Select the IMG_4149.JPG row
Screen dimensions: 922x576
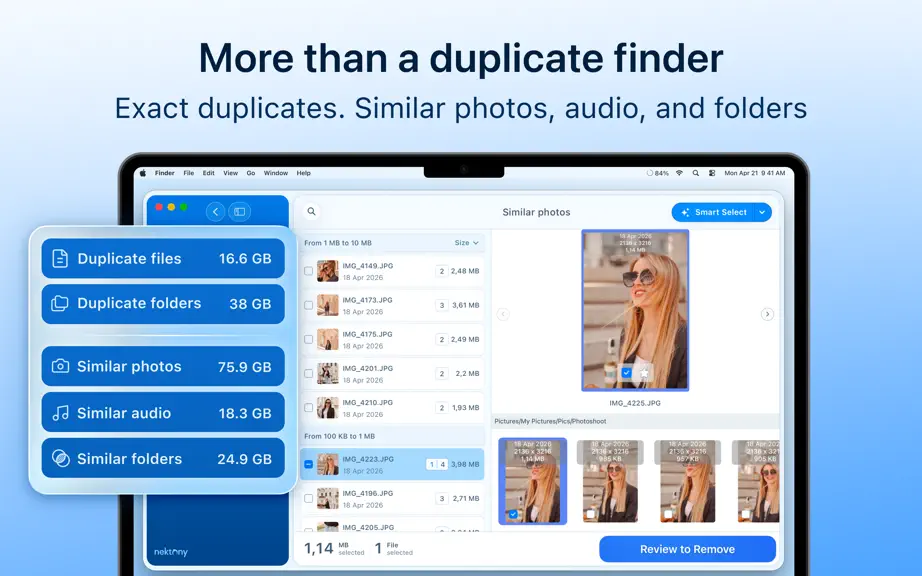[x=393, y=271]
